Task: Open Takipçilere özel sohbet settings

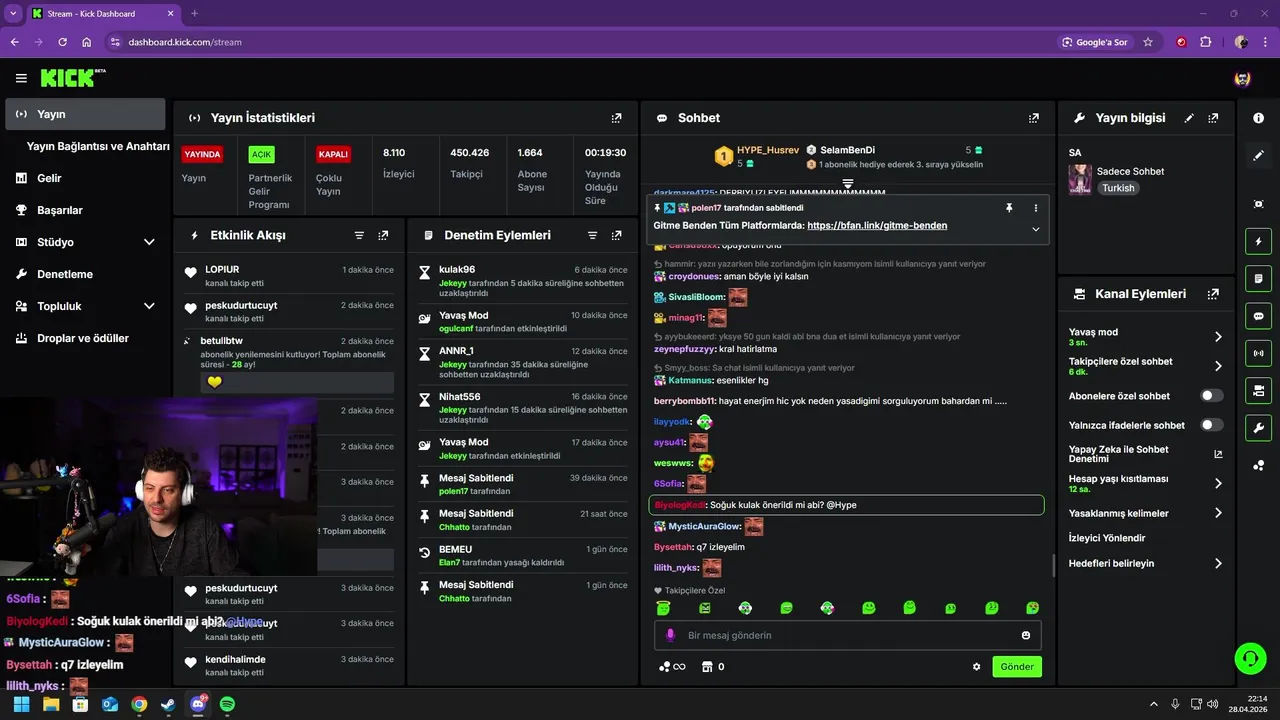Action: [x=1146, y=366]
